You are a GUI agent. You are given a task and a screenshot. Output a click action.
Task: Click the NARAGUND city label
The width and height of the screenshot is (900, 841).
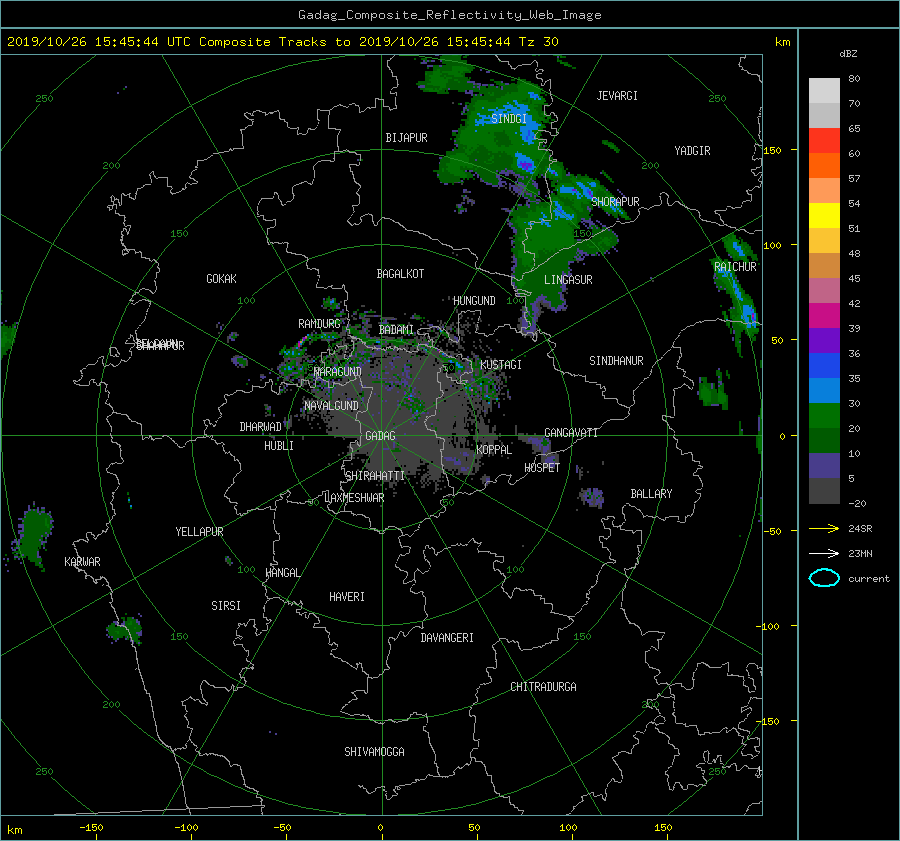coord(338,372)
